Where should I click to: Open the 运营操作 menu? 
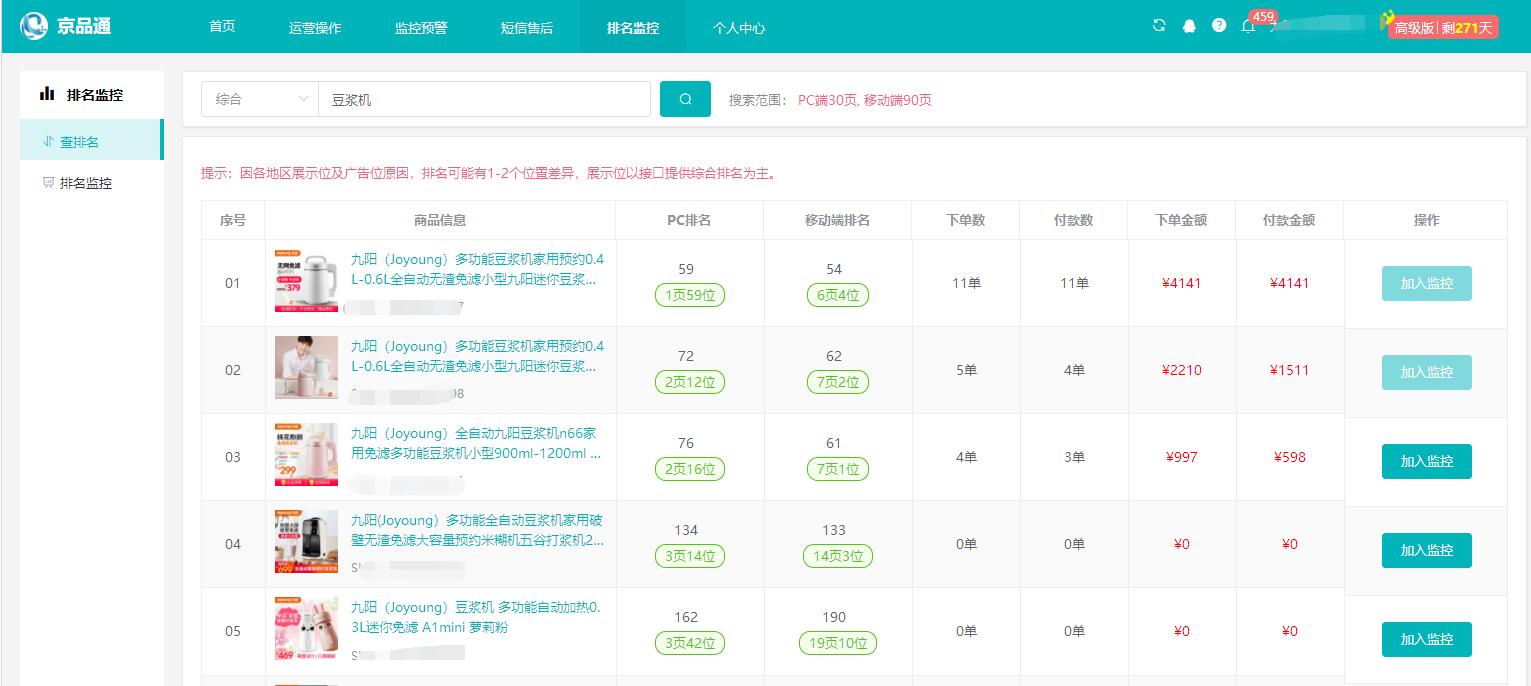[315, 27]
